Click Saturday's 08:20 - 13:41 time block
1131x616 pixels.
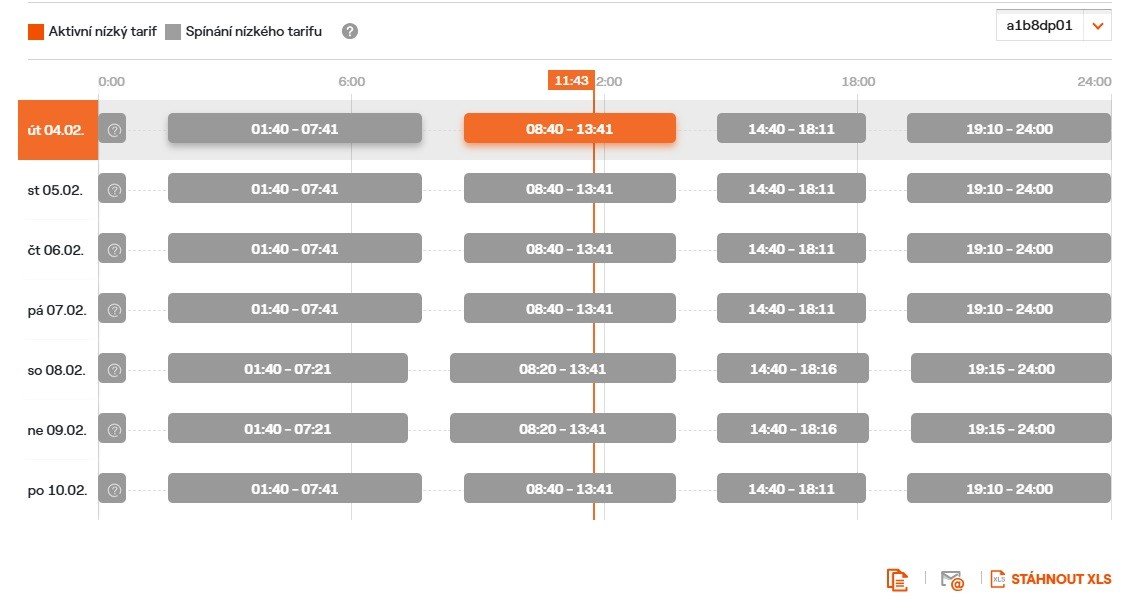tap(562, 369)
